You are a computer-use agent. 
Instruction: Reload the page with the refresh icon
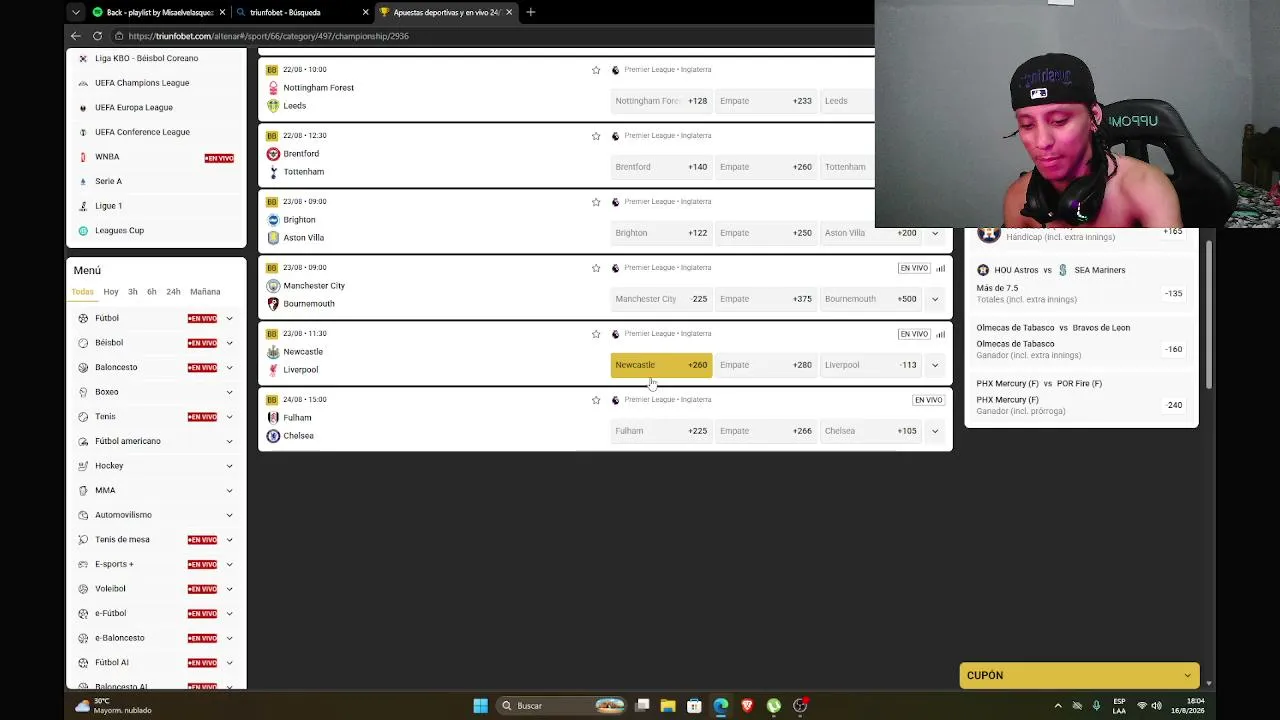click(97, 36)
